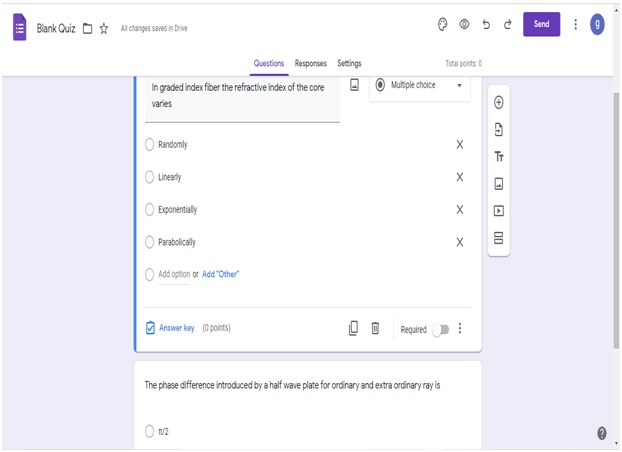
Task: Switch to the Settings tab
Action: click(x=349, y=64)
